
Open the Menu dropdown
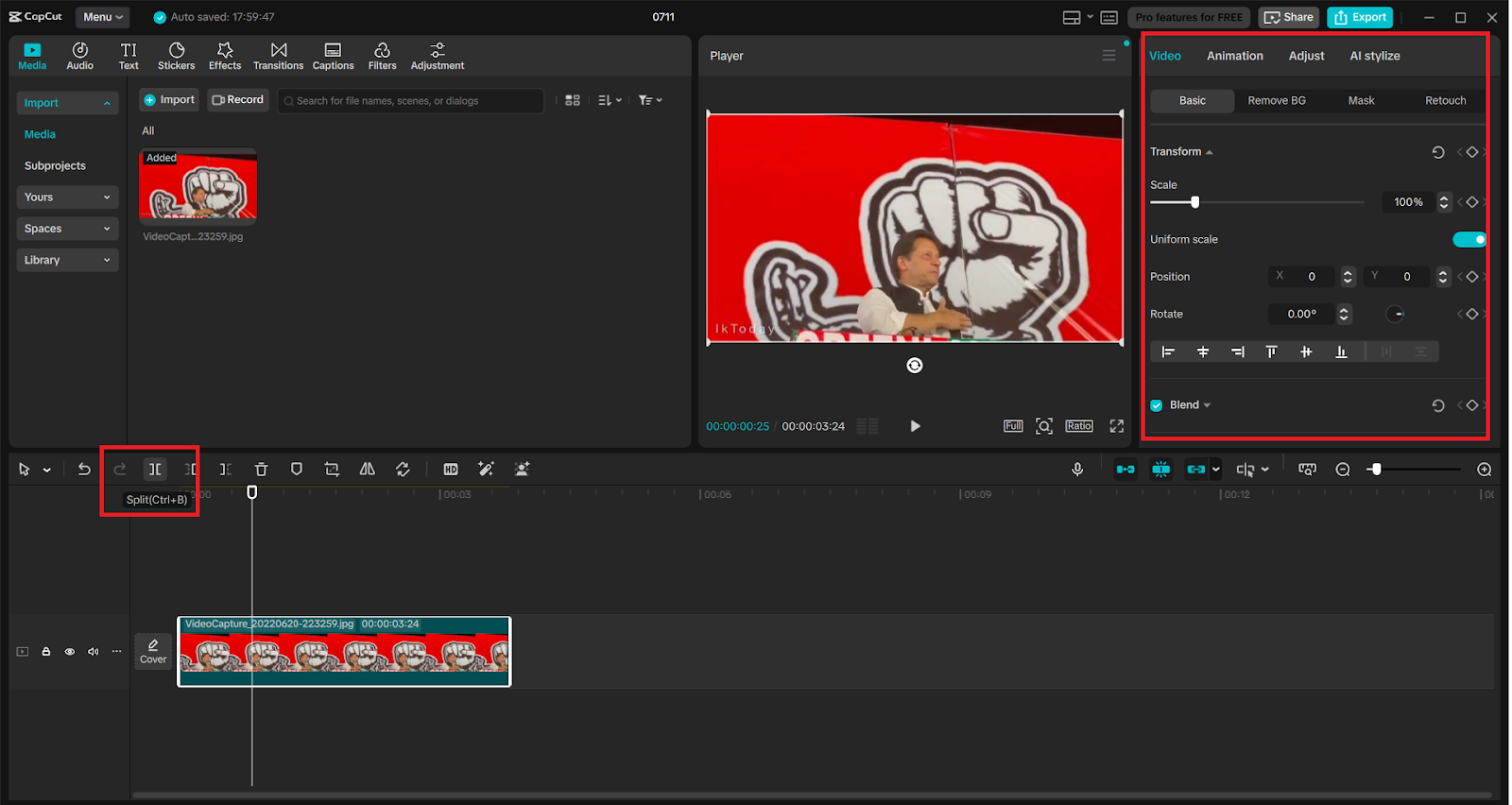tap(102, 17)
